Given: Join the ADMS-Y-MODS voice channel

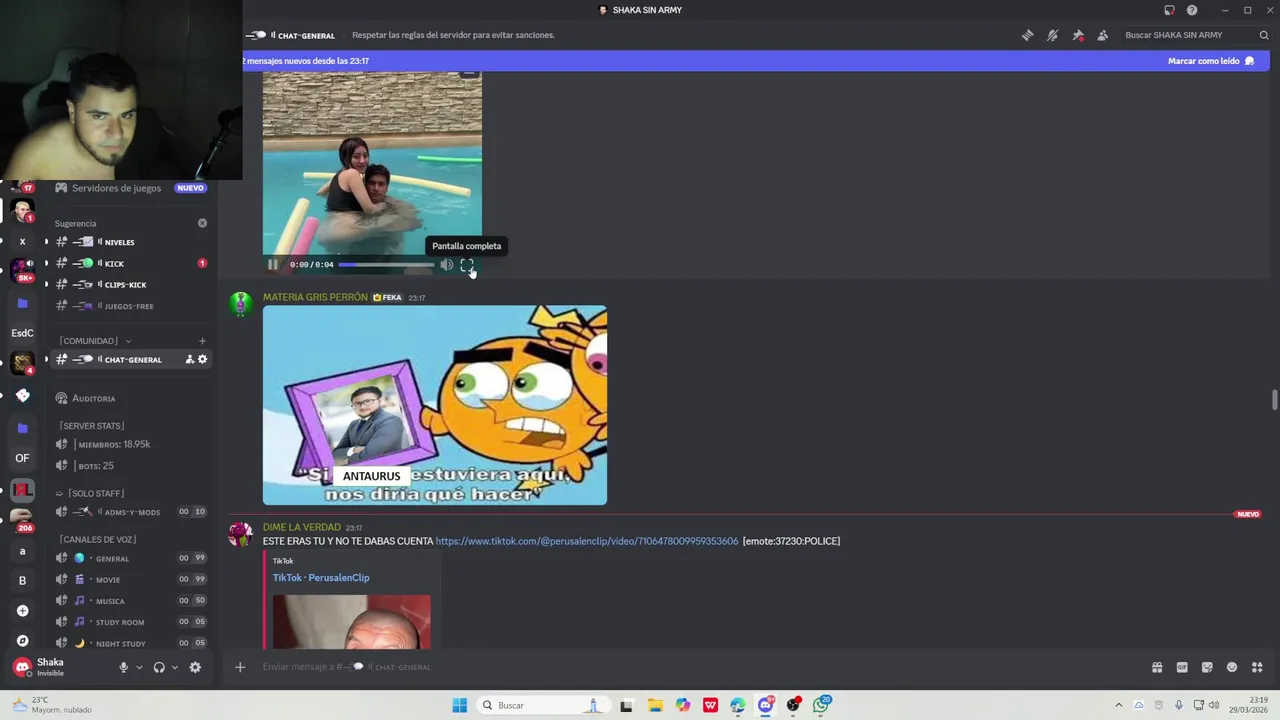Looking at the screenshot, I should 130,512.
